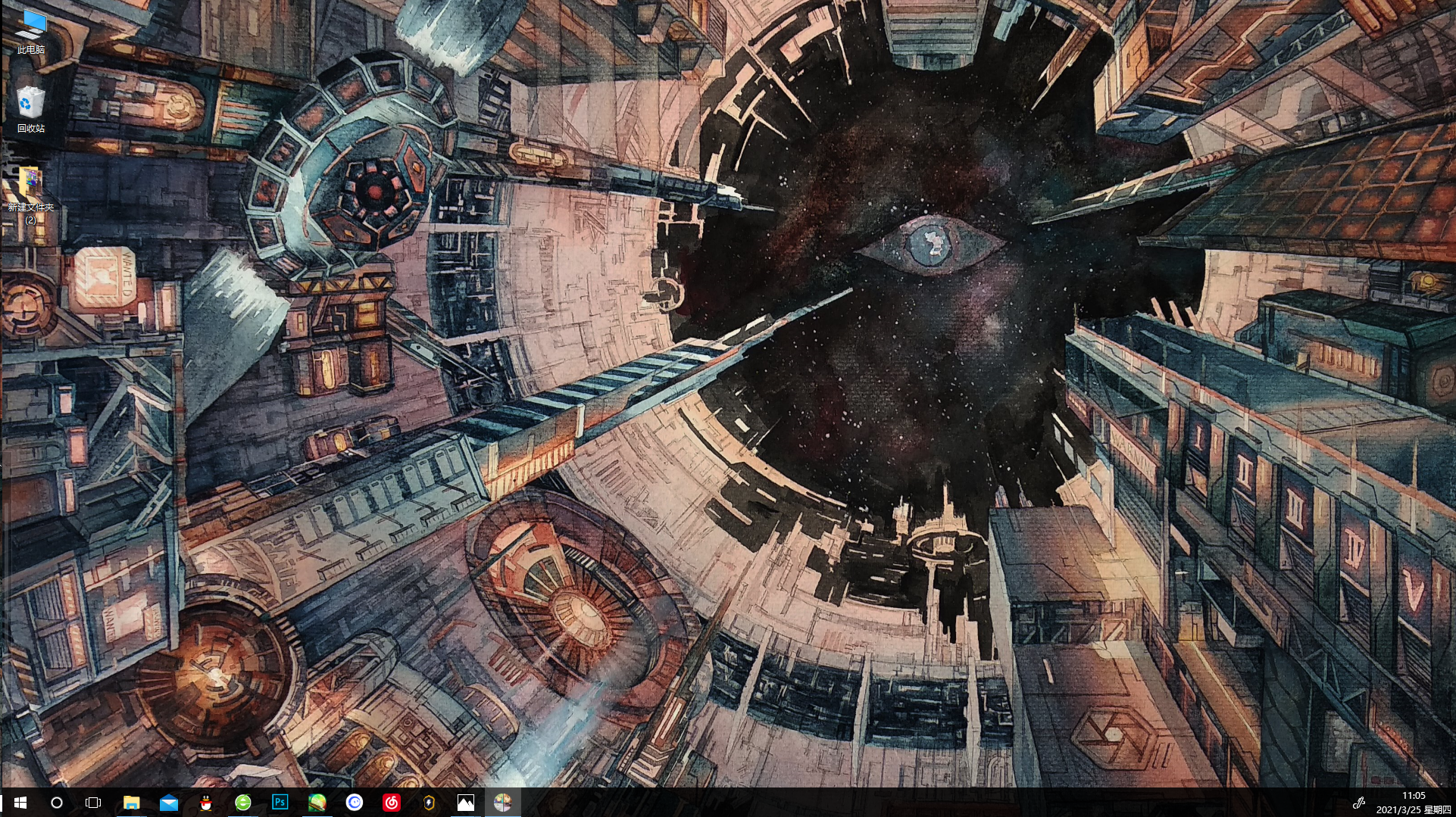Viewport: 1456px width, 817px height.
Task: Launch the Mail app from taskbar
Action: tap(168, 803)
